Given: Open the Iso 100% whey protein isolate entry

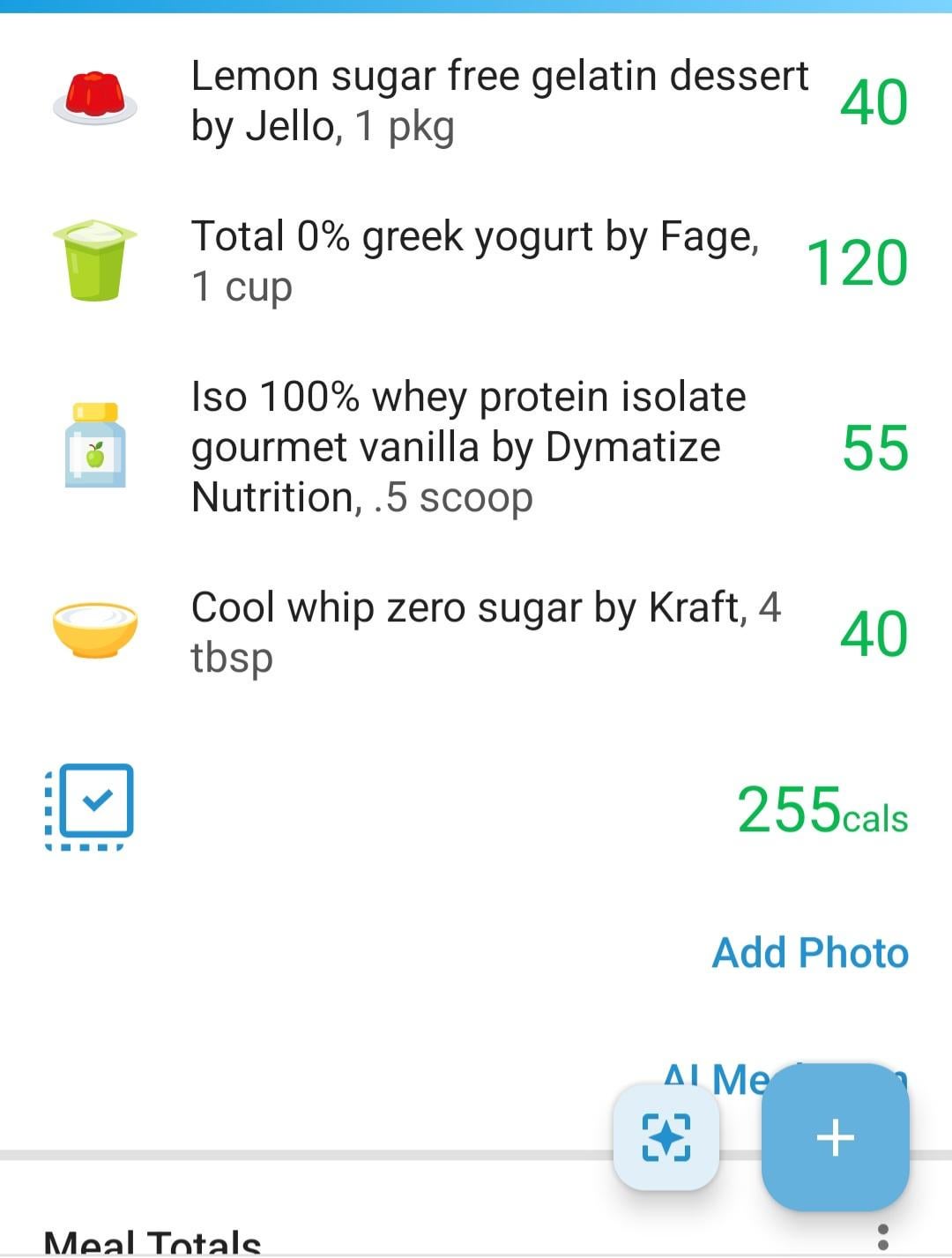Looking at the screenshot, I should click(x=468, y=446).
